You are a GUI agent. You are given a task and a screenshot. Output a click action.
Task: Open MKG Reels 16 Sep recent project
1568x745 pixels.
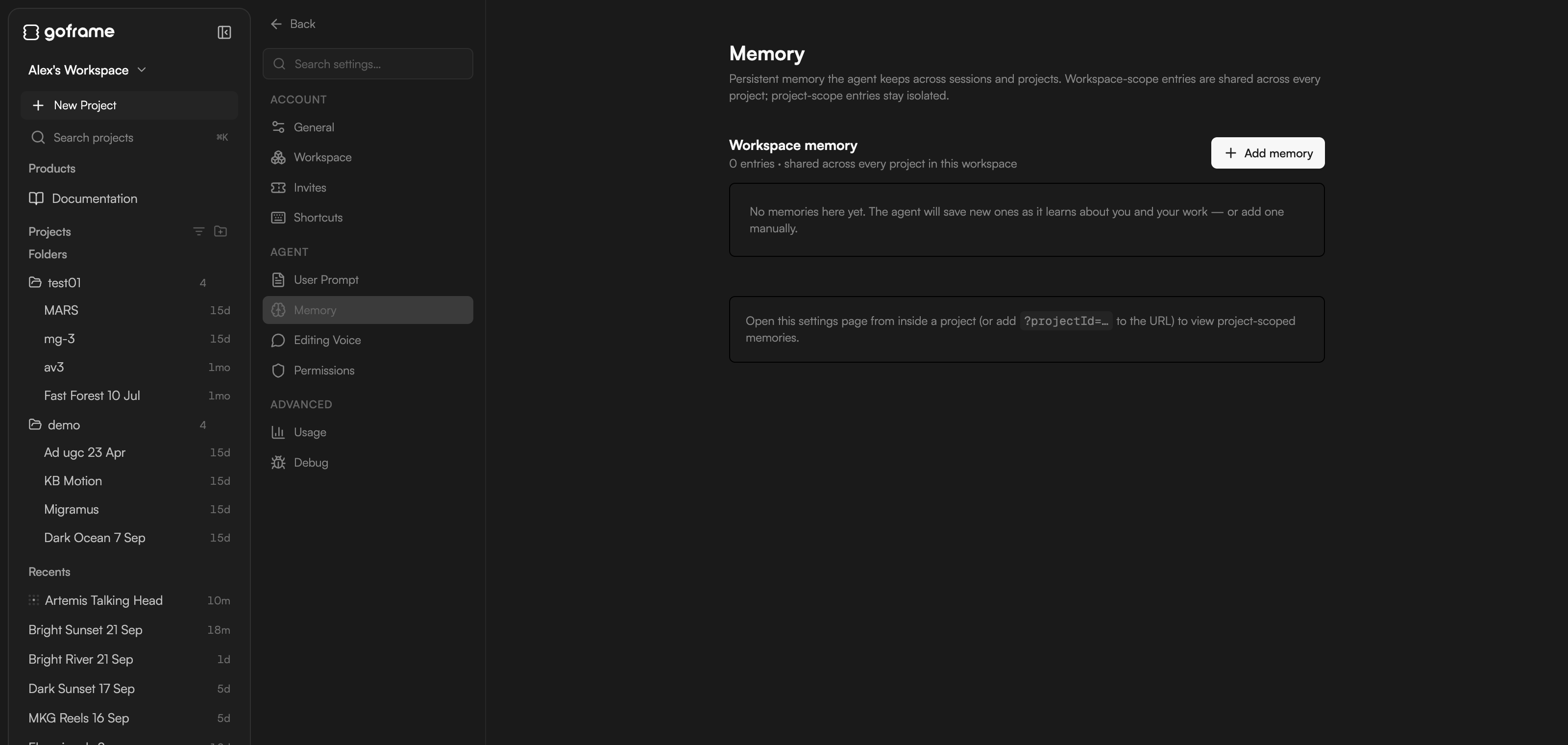point(129,718)
